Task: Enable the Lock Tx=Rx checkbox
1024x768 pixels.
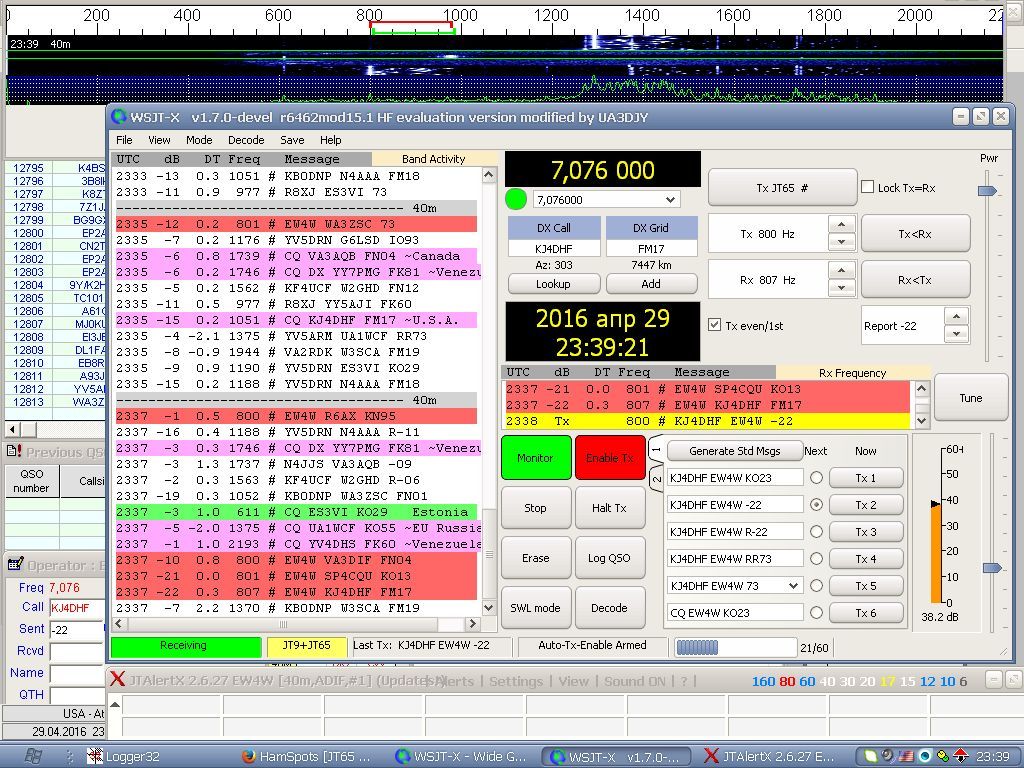Action: tap(867, 187)
